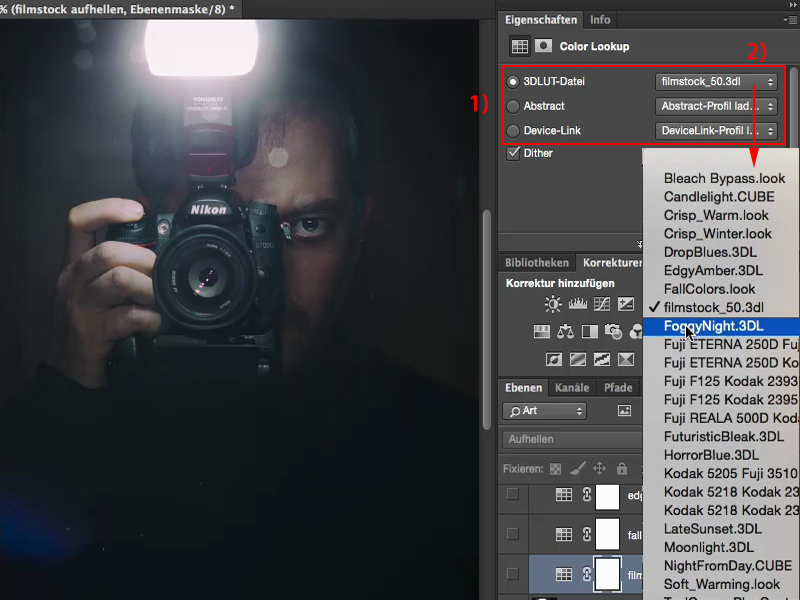Choose Candlelight.CUBE from the list

[720, 197]
